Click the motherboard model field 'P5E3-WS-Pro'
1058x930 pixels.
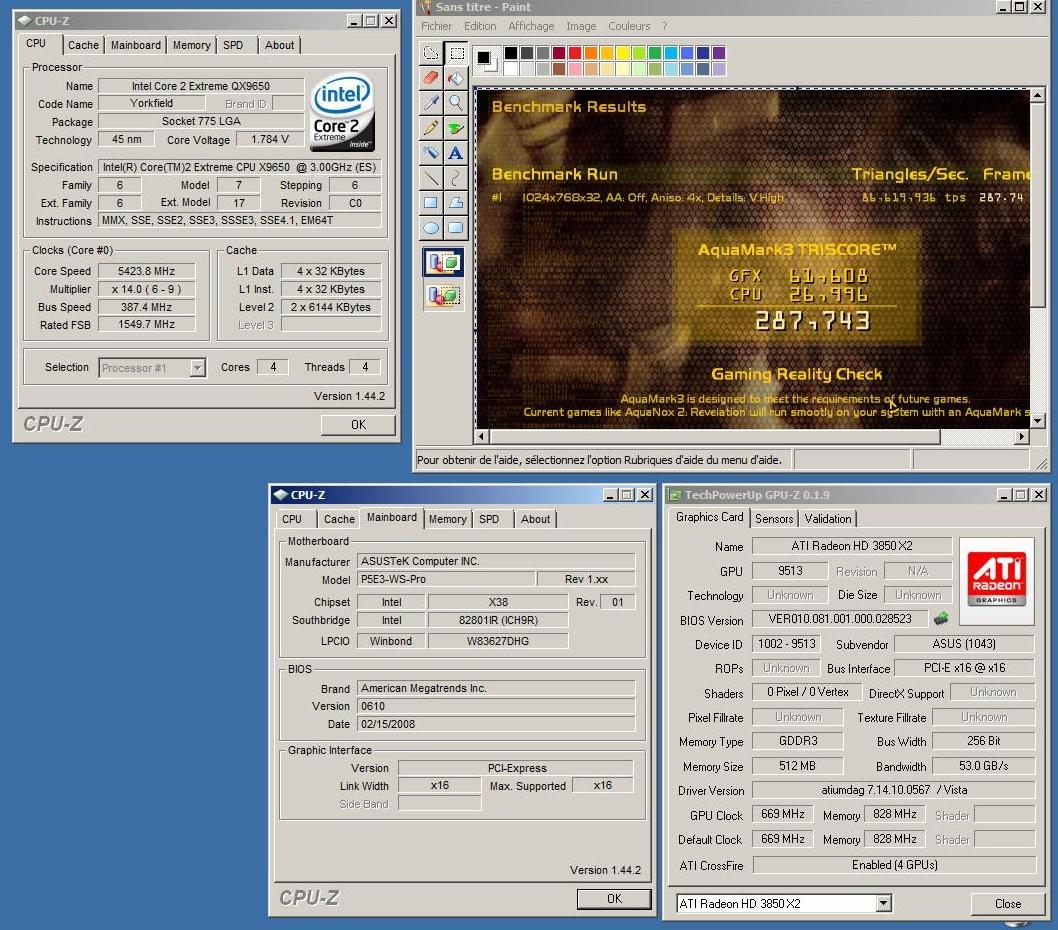pyautogui.click(x=446, y=579)
